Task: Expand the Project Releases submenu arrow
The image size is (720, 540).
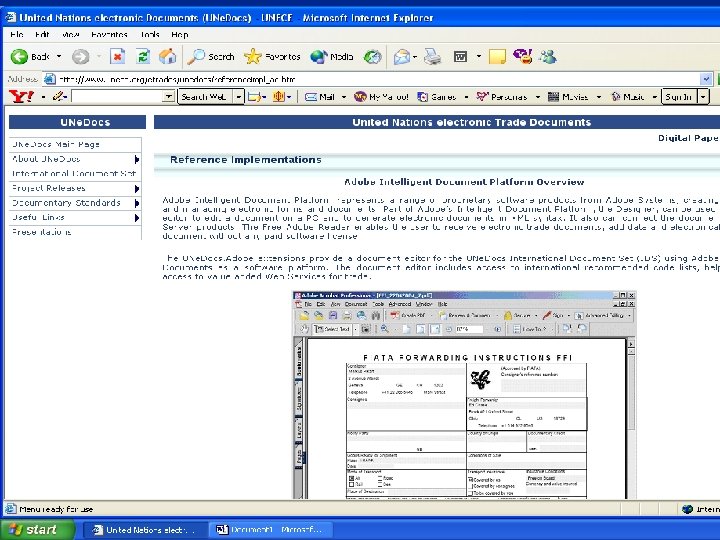Action: click(136, 189)
